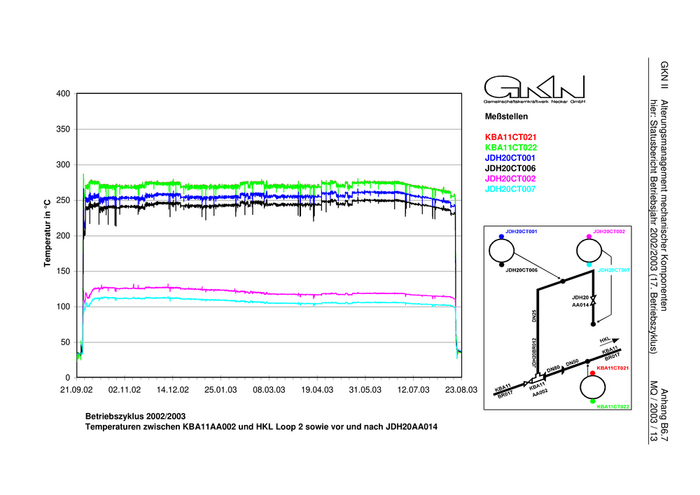Click the magenta JDH20CT002 sensor dot in diagram
Viewport: 700px width, 495px height.
click(x=591, y=236)
